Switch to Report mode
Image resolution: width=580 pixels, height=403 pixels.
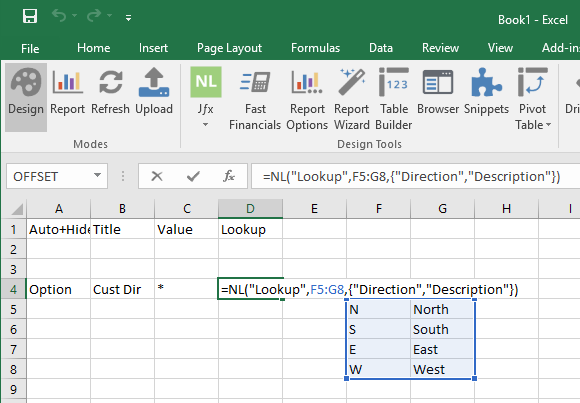pos(67,91)
